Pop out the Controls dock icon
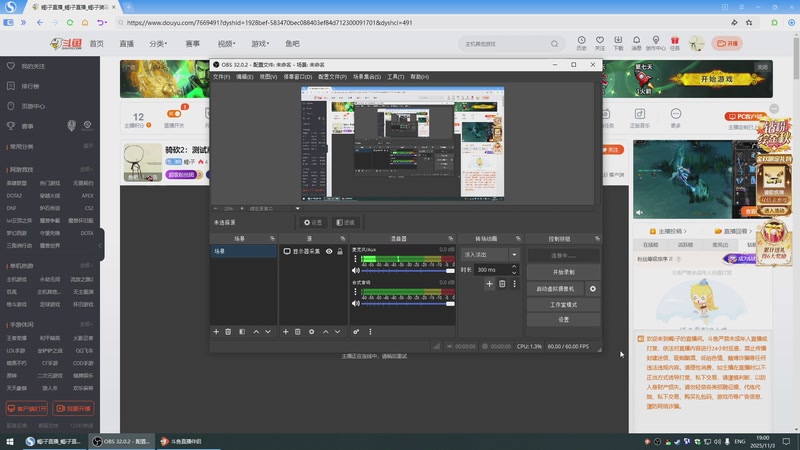The height and width of the screenshot is (450, 800). click(597, 239)
